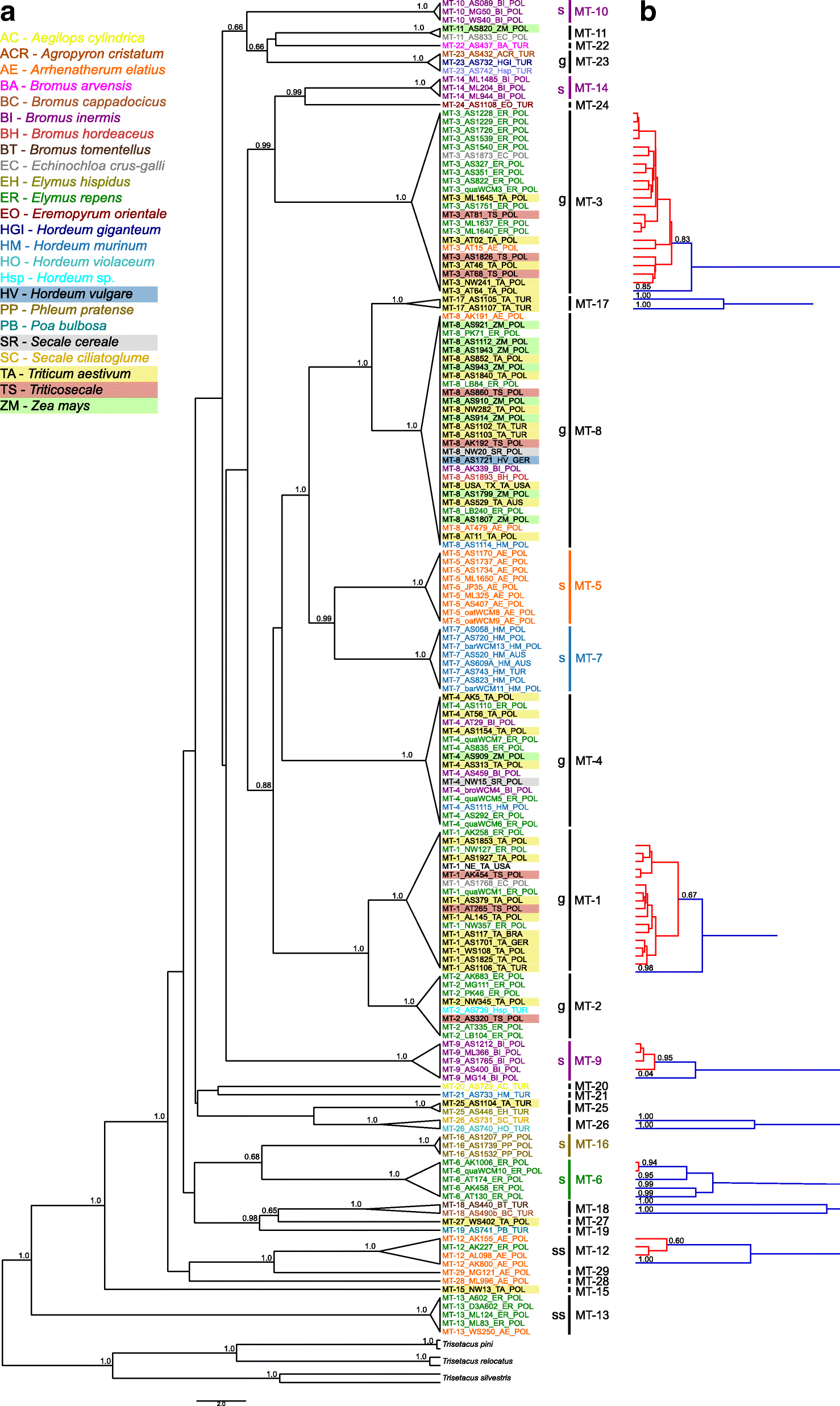Click clade label 'MT-4'
The height and width of the screenshot is (1406, 840).
pyautogui.click(x=589, y=760)
